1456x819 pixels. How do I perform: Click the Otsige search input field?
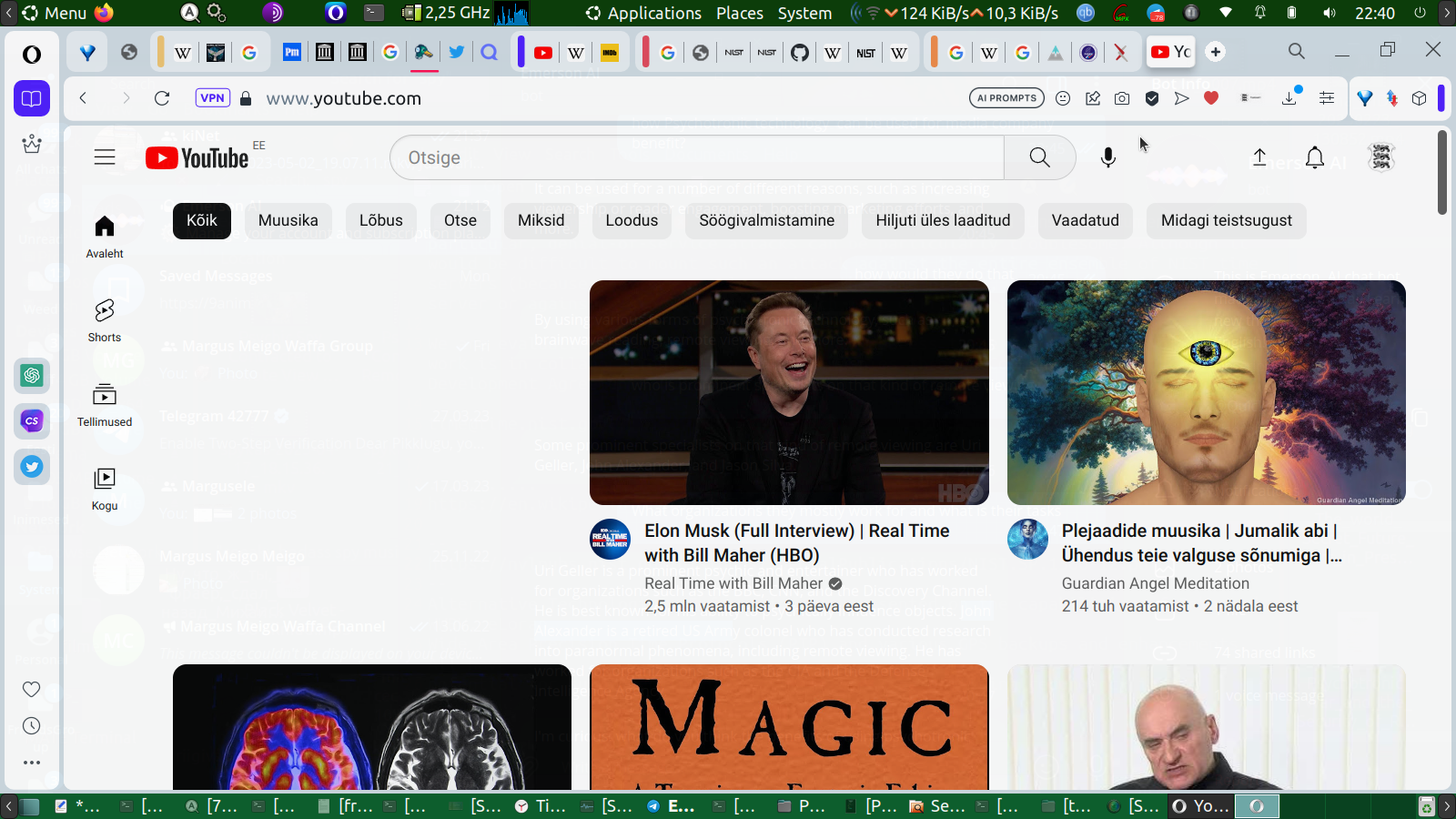coord(696,157)
